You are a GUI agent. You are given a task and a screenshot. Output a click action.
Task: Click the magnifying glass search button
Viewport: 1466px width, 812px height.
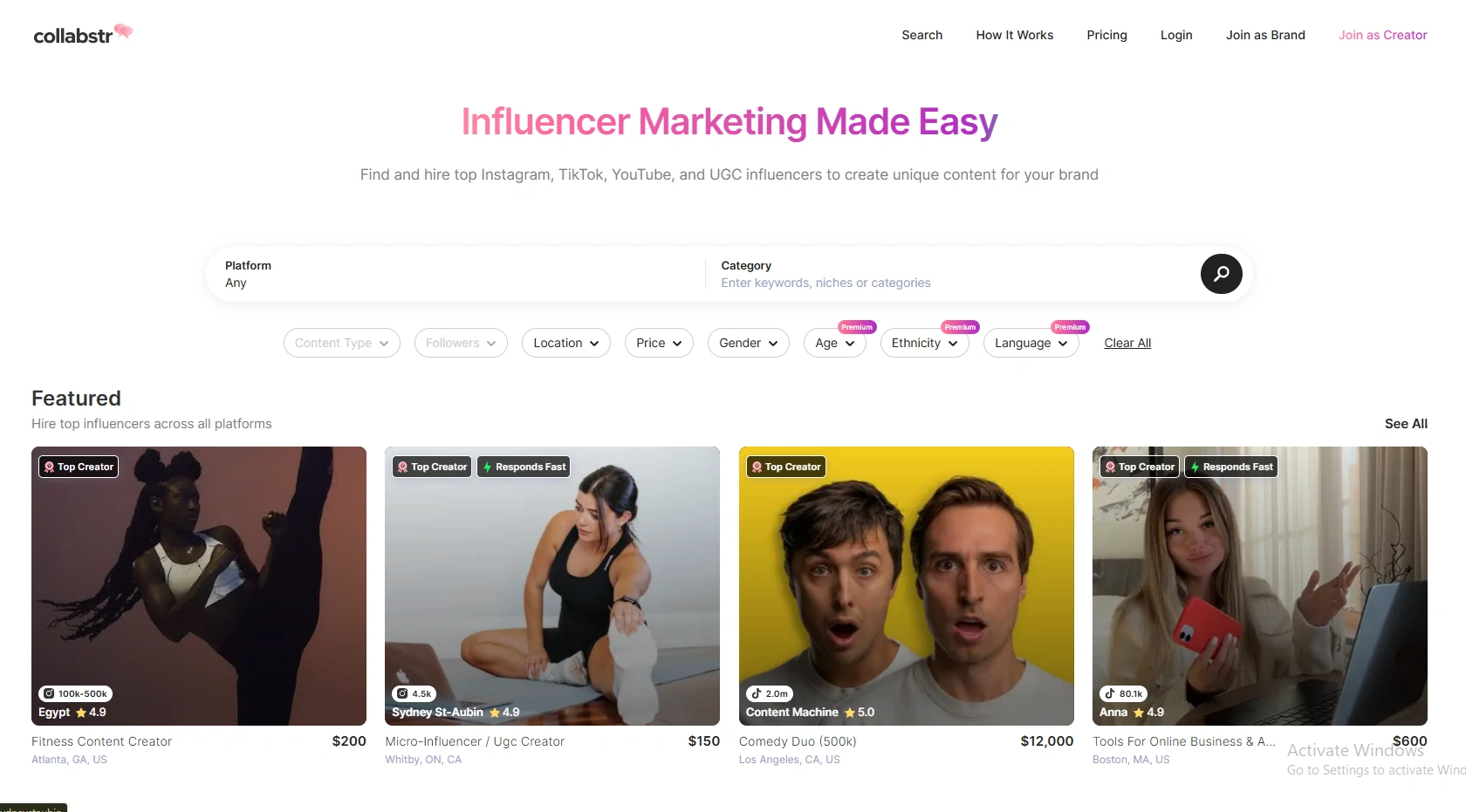click(x=1221, y=274)
